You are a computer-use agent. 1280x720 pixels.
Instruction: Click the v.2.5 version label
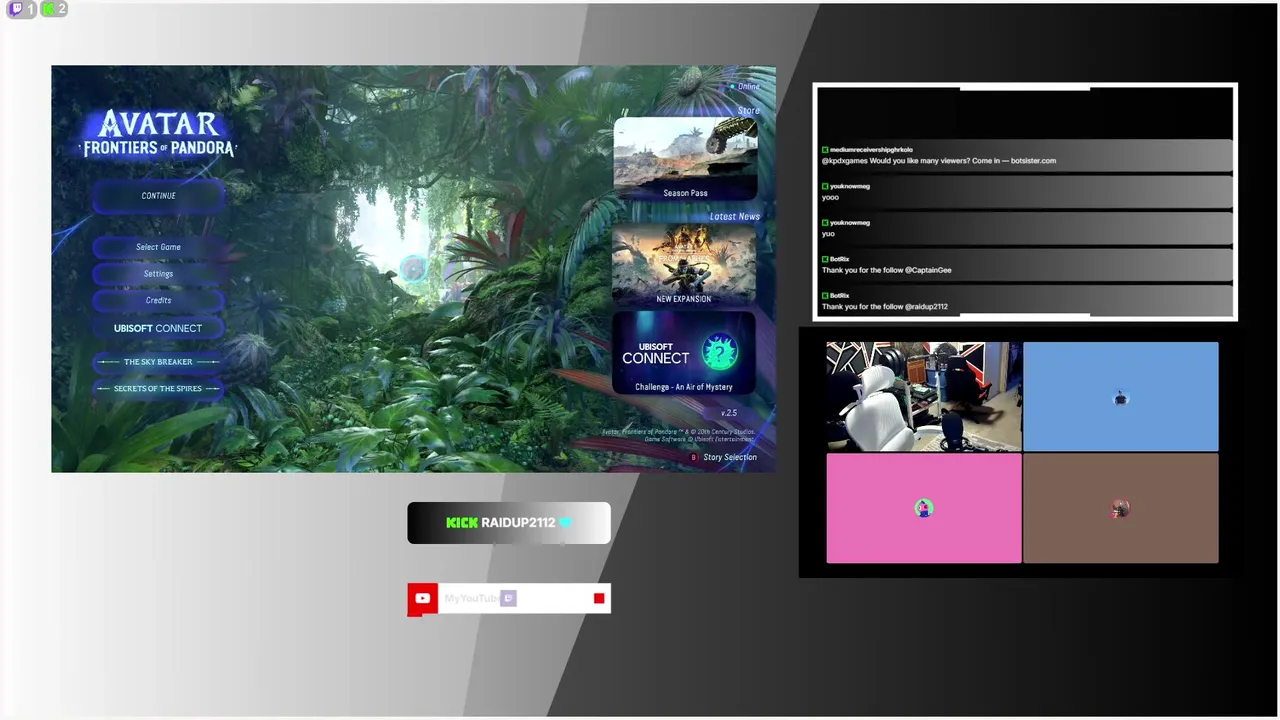[729, 413]
